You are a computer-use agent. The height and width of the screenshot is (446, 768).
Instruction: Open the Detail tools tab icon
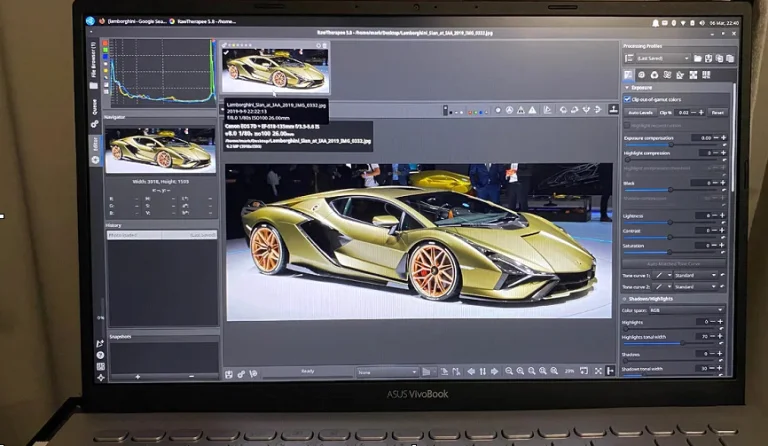tap(642, 75)
